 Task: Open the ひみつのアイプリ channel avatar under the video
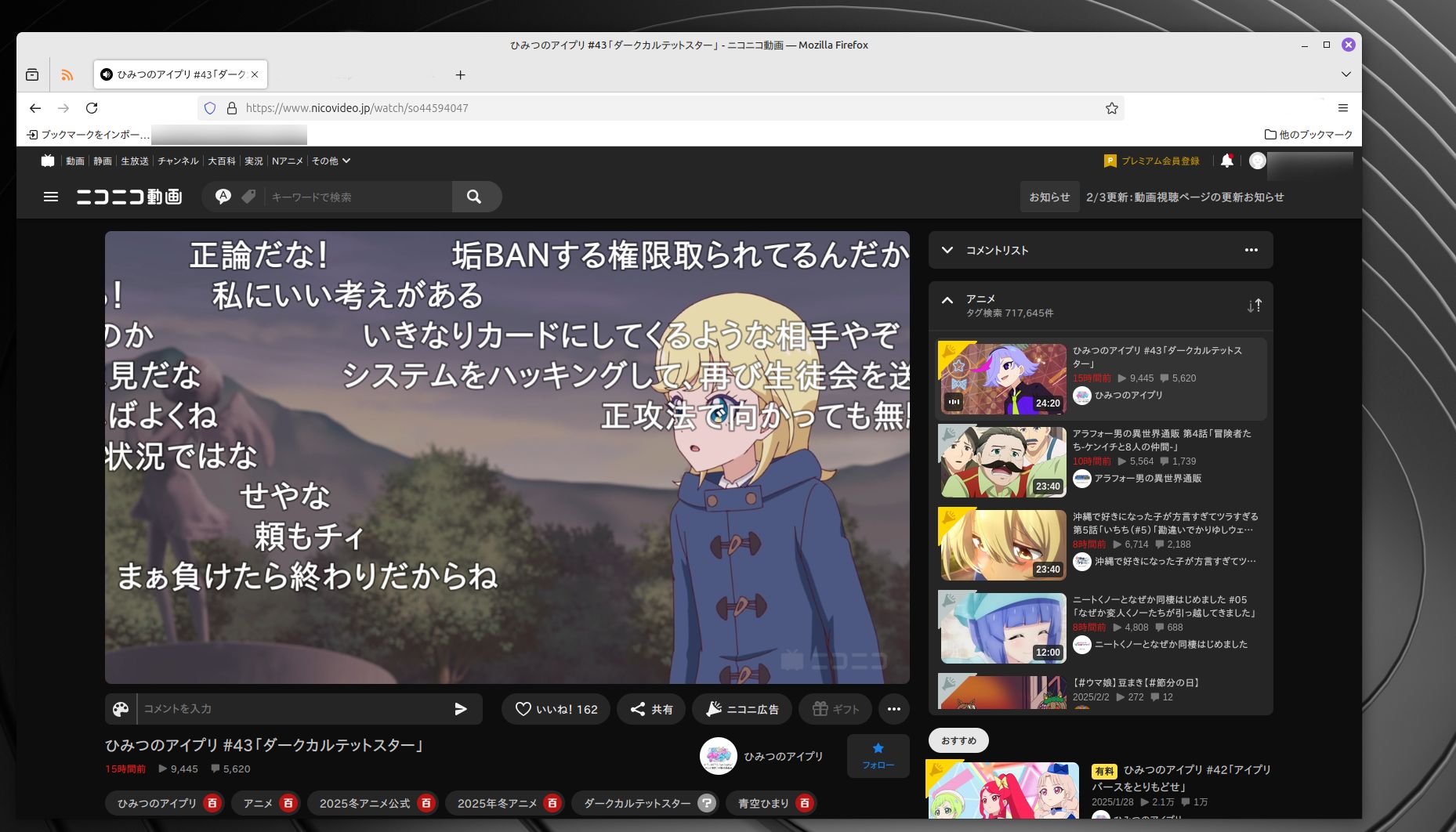(x=718, y=756)
